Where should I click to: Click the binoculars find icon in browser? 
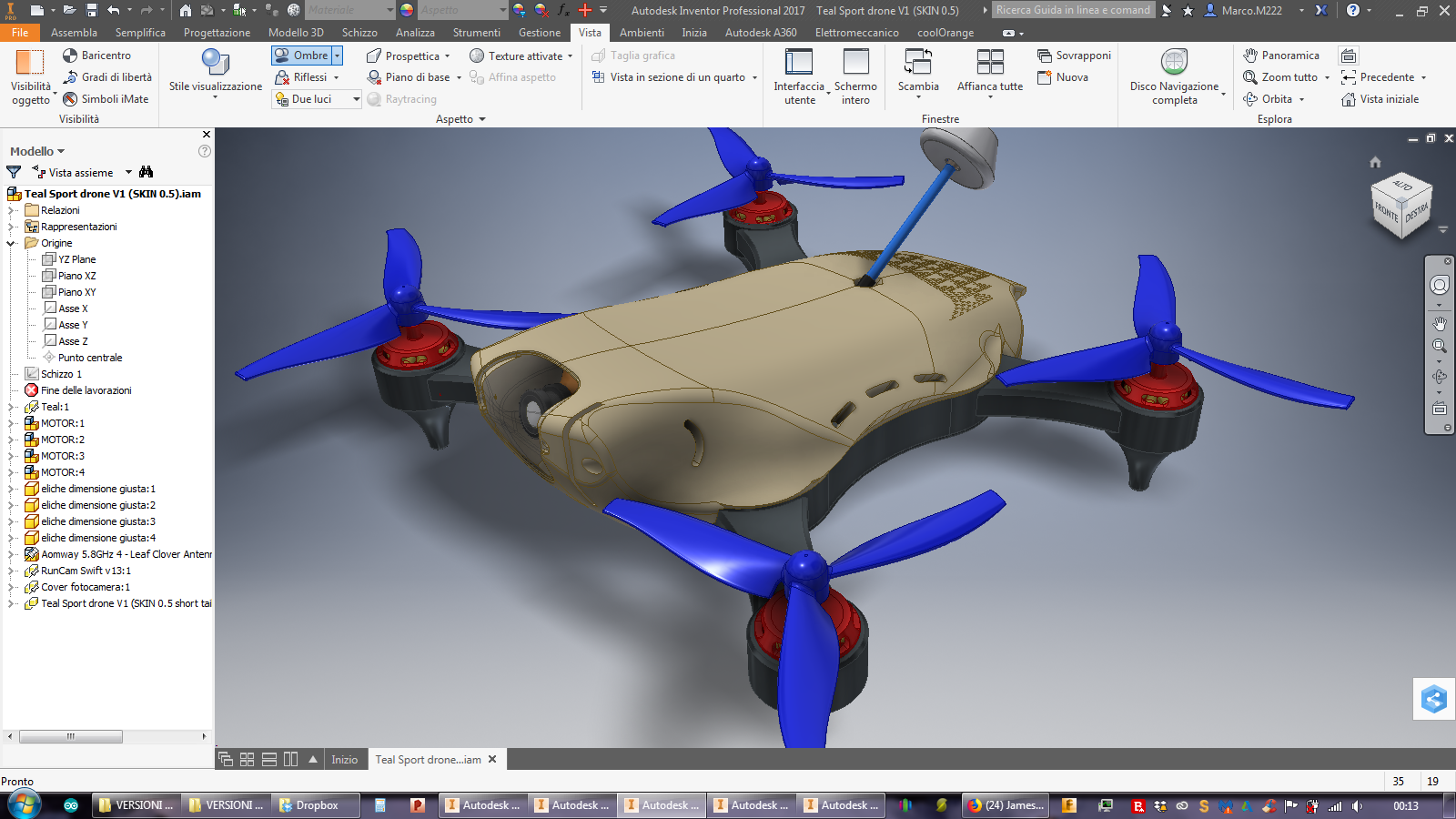tap(147, 172)
